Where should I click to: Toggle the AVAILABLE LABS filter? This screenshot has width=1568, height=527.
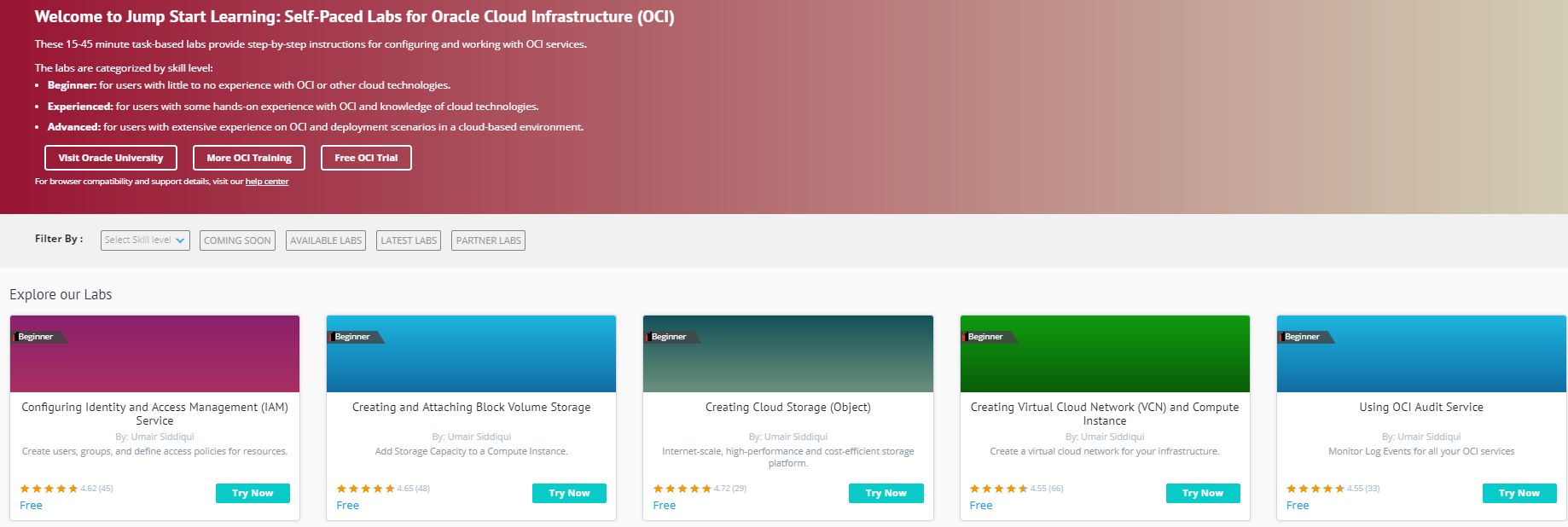click(x=326, y=240)
